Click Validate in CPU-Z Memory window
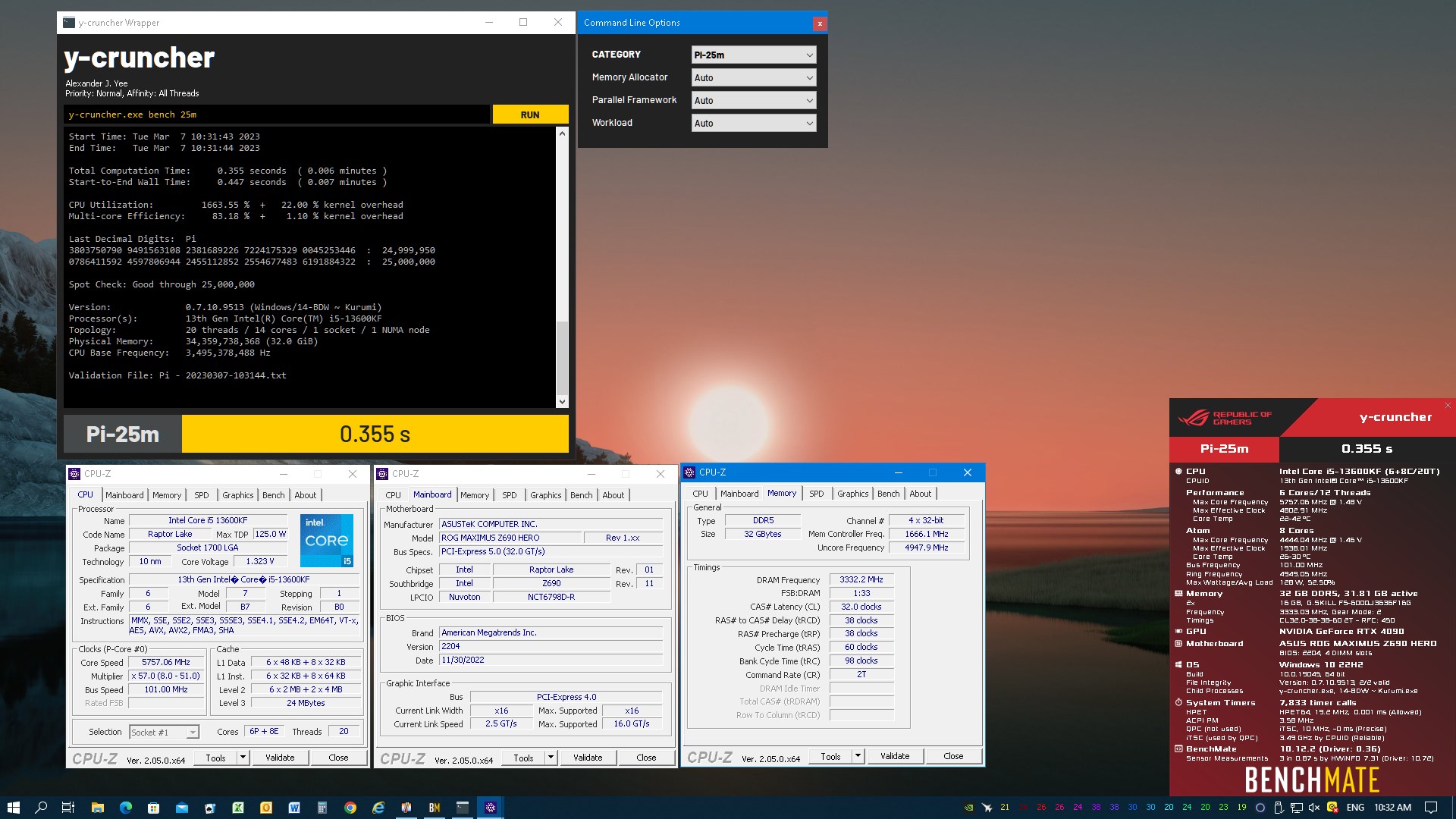Screen dimensions: 1456x819 point(895,756)
